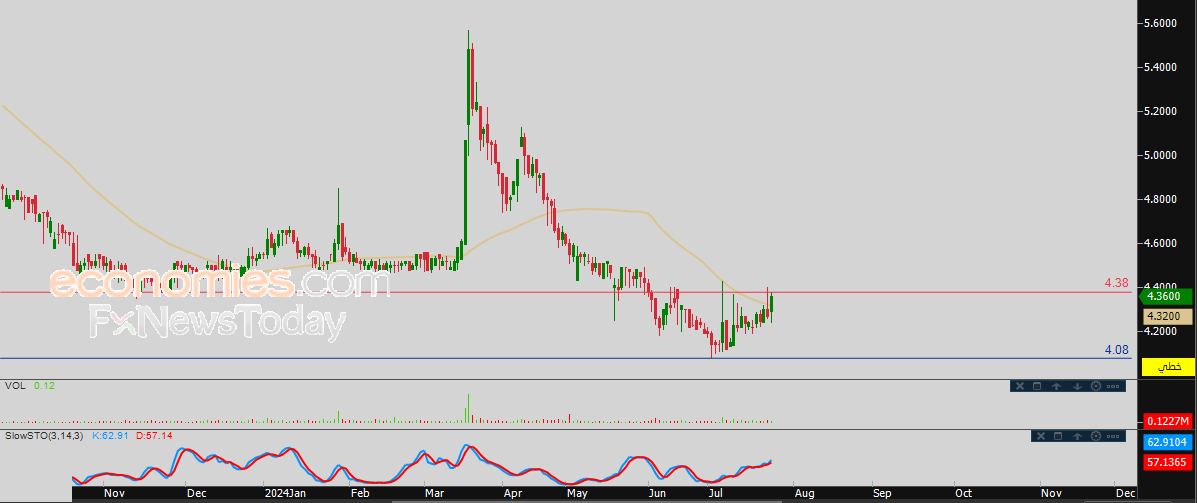Click the 5.0000 price axis label
This screenshot has height=503, width=1197.
click(x=1160, y=155)
